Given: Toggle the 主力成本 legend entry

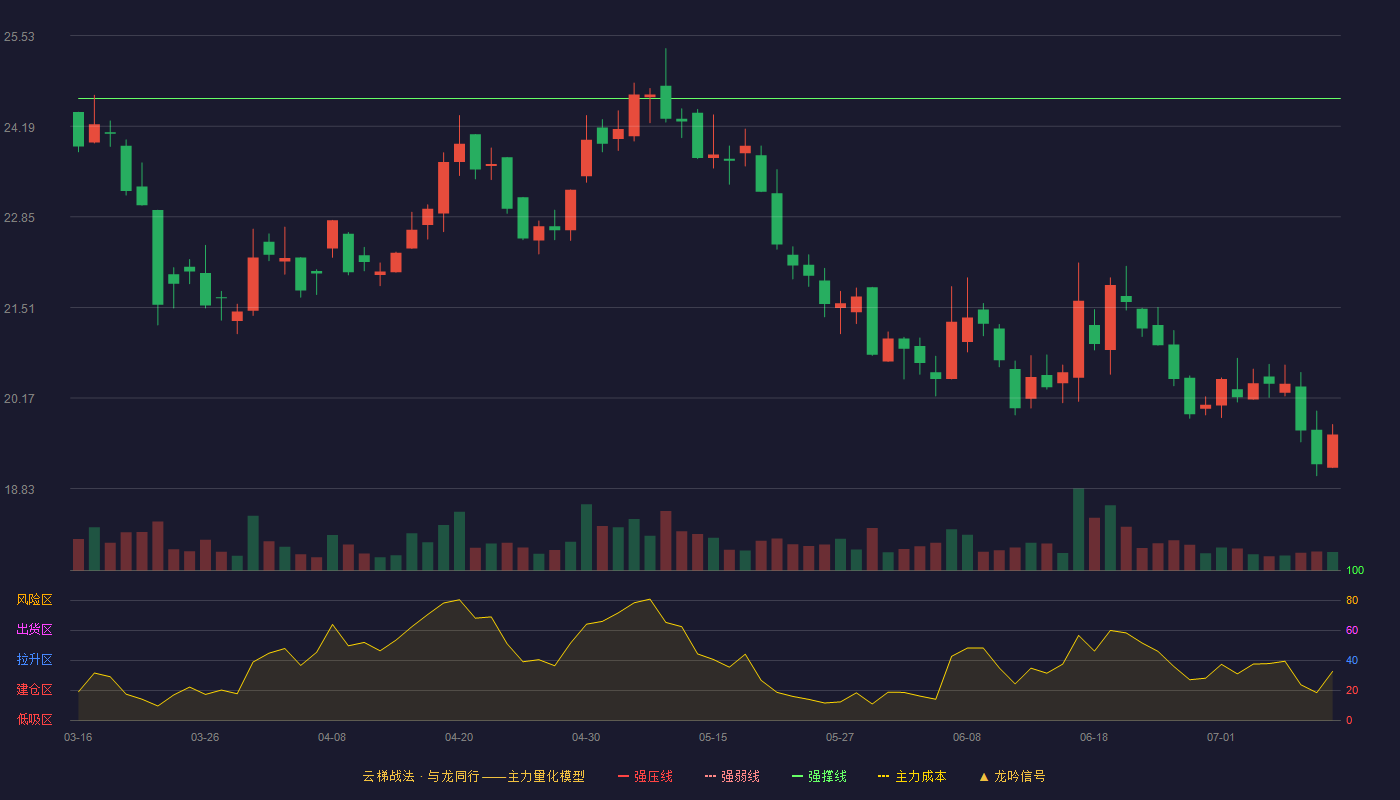Looking at the screenshot, I should [912, 776].
